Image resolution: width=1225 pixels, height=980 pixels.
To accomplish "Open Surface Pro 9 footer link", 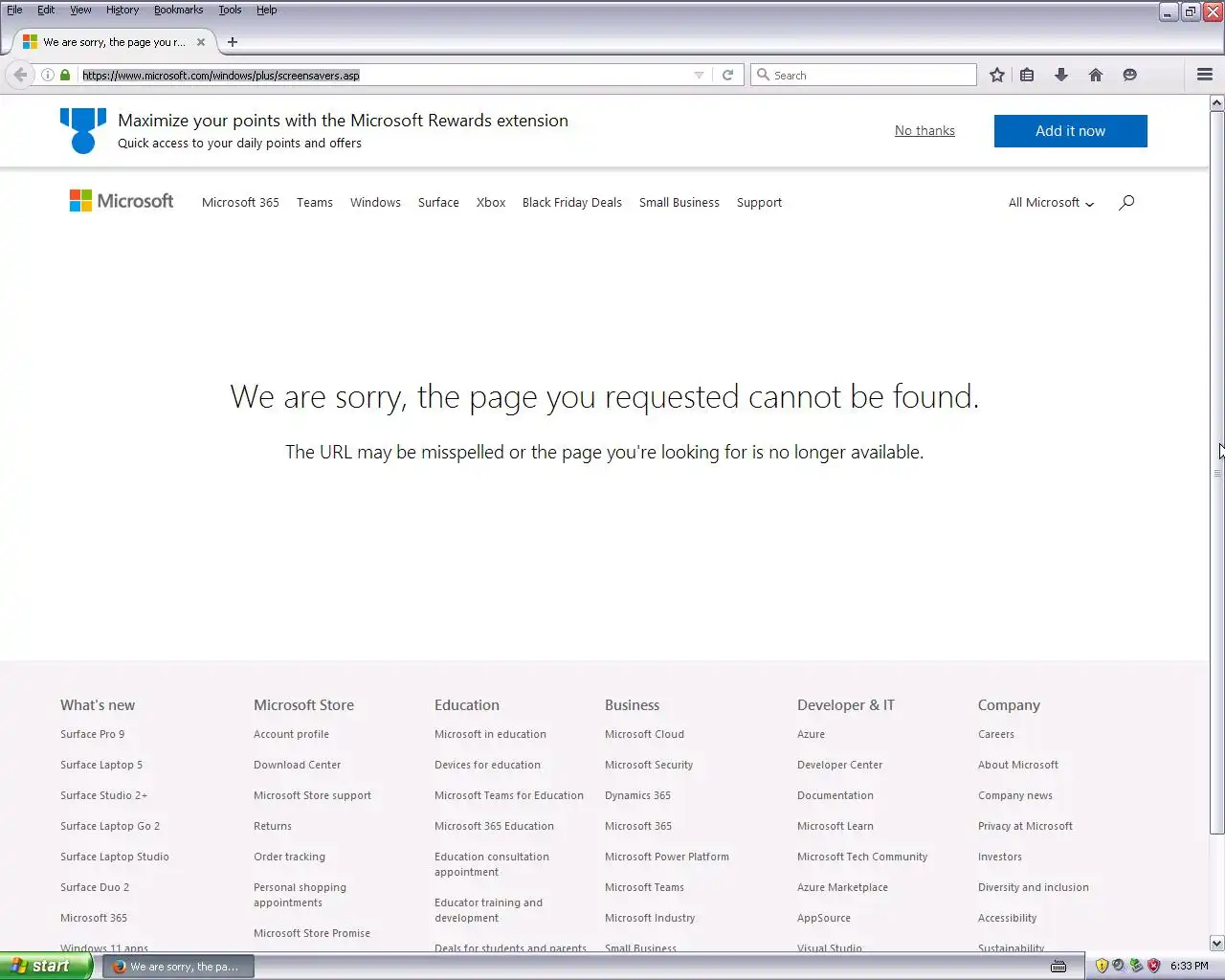I will click(x=92, y=734).
